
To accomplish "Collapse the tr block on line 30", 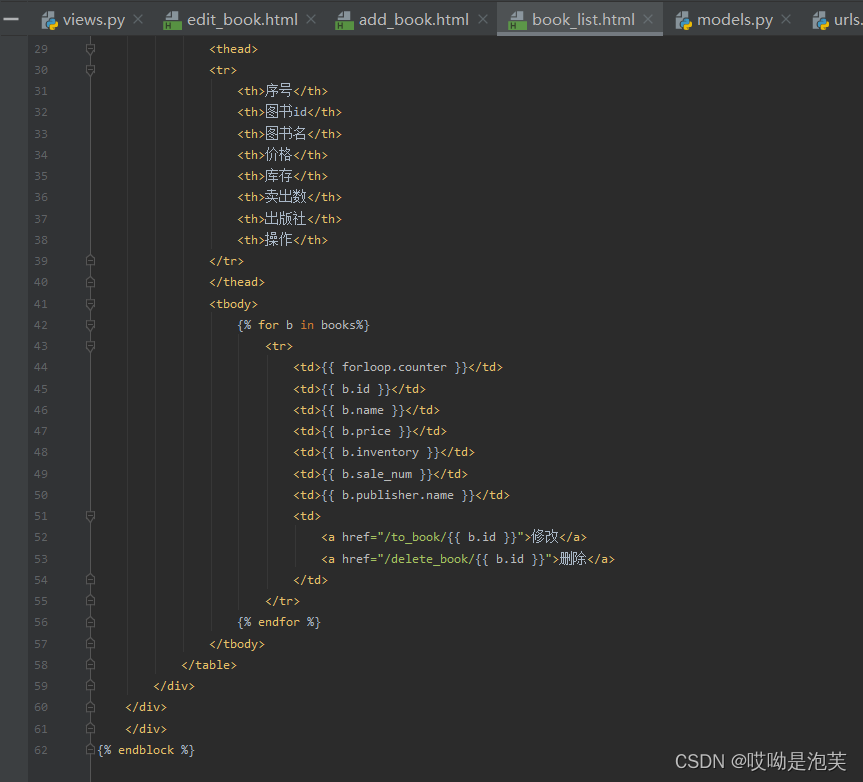I will click(x=90, y=70).
